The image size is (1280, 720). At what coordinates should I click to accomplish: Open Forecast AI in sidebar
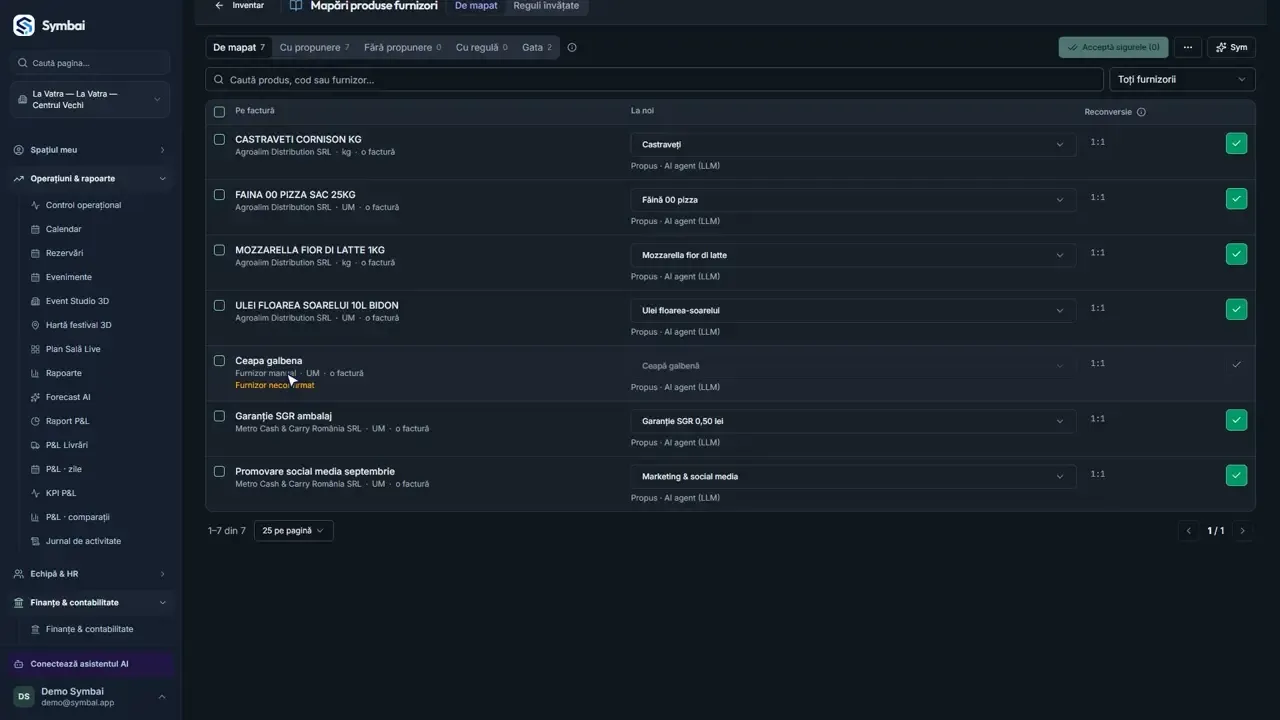68,397
